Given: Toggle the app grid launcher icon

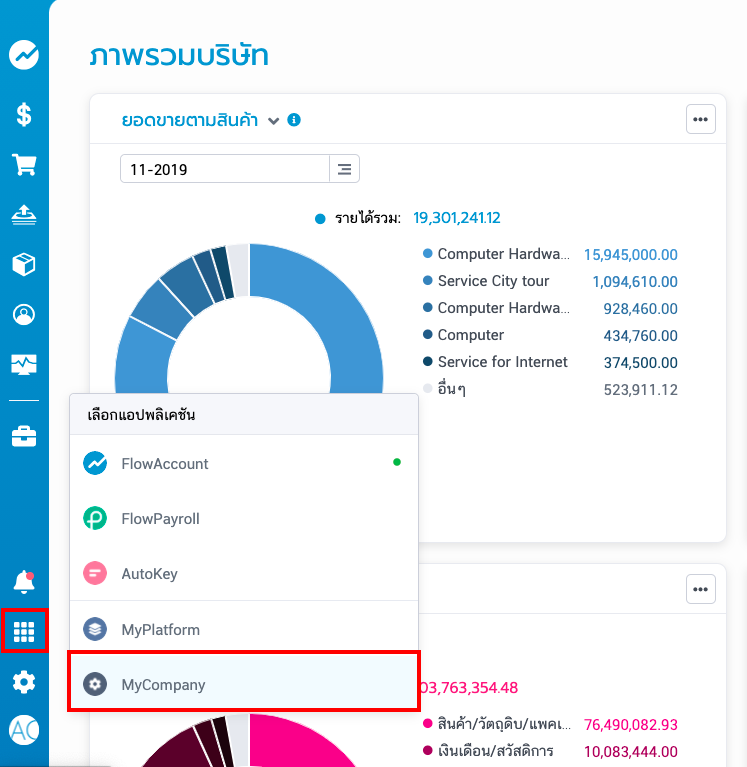Looking at the screenshot, I should [x=24, y=632].
